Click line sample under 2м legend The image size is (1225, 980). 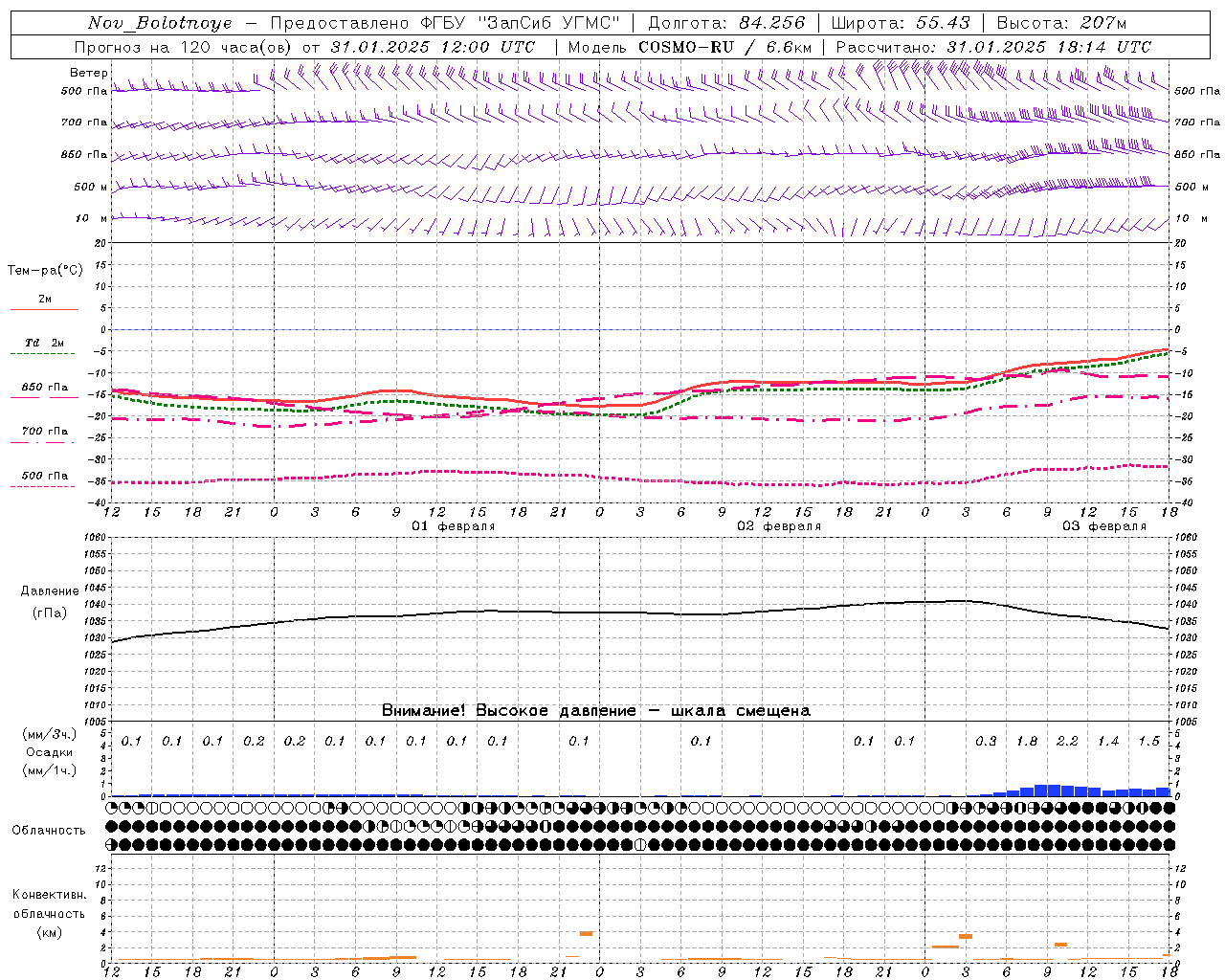44,309
